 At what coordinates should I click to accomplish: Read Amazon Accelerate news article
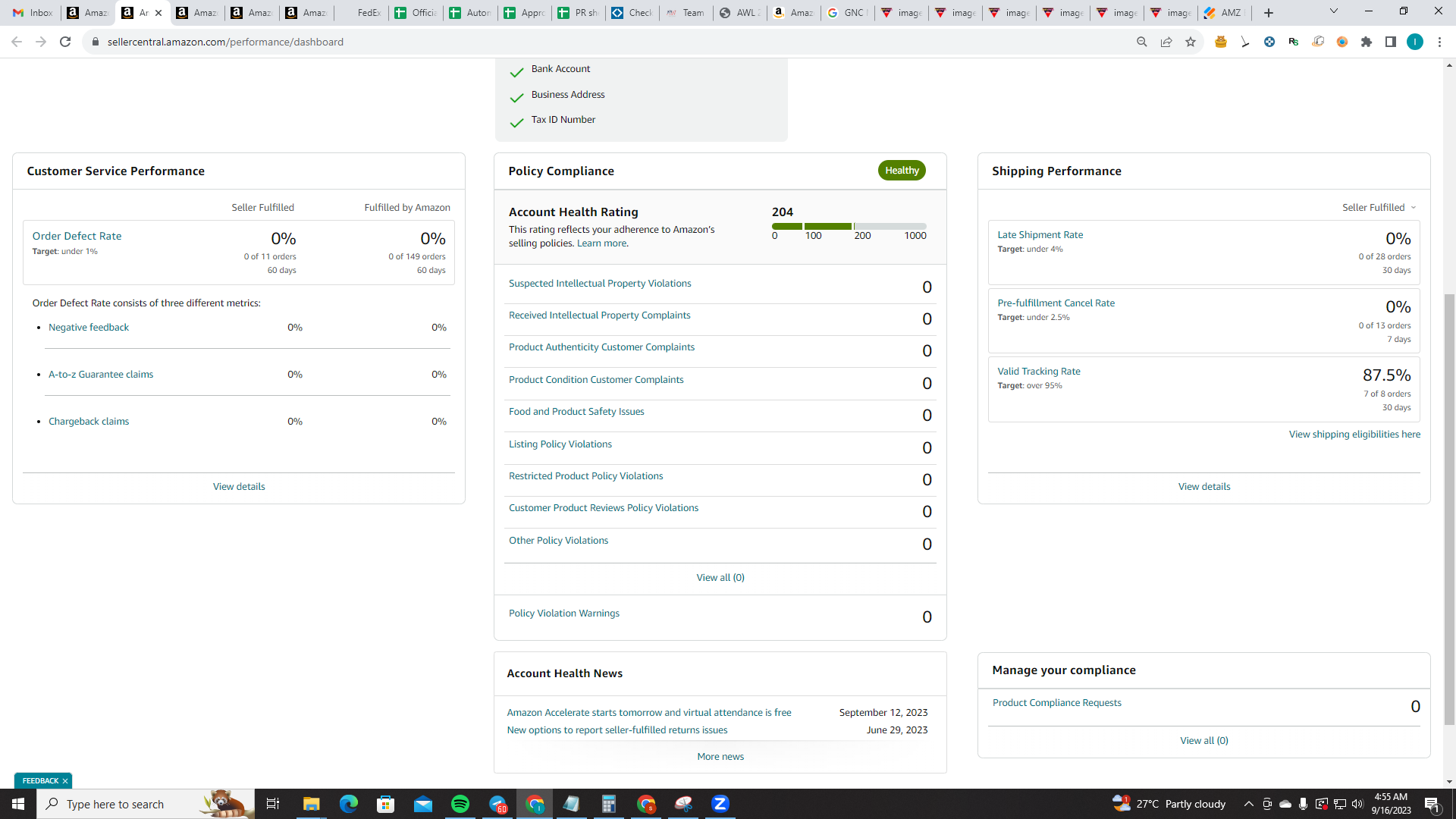648,713
